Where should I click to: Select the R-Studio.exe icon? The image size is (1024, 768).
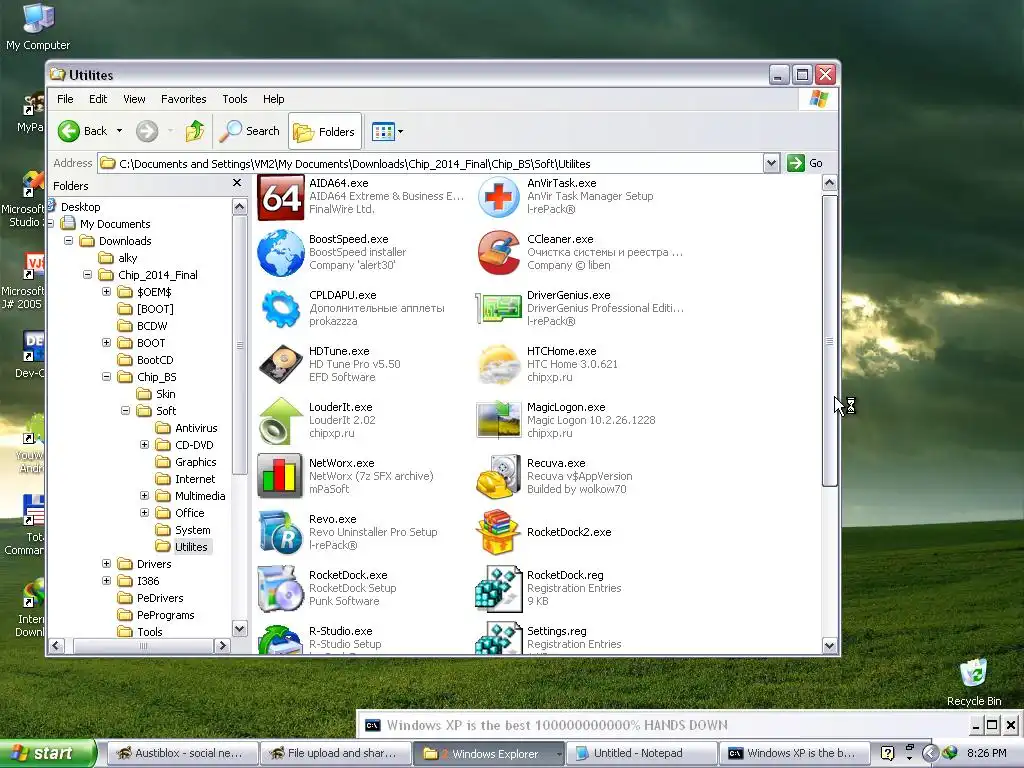pos(281,639)
